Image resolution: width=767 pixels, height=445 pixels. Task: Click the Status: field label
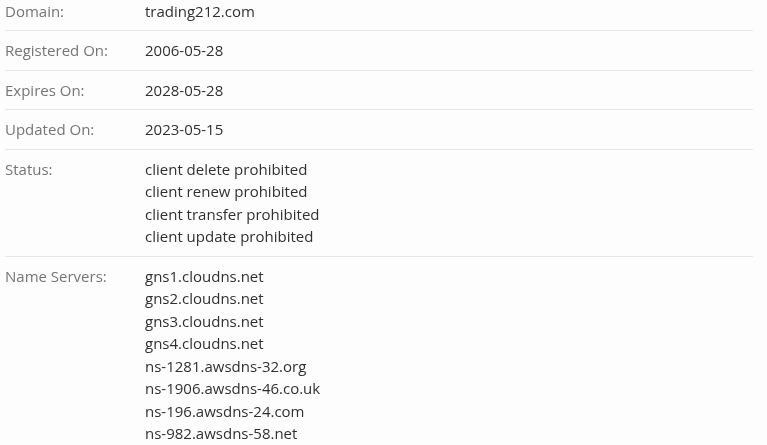tap(28, 170)
